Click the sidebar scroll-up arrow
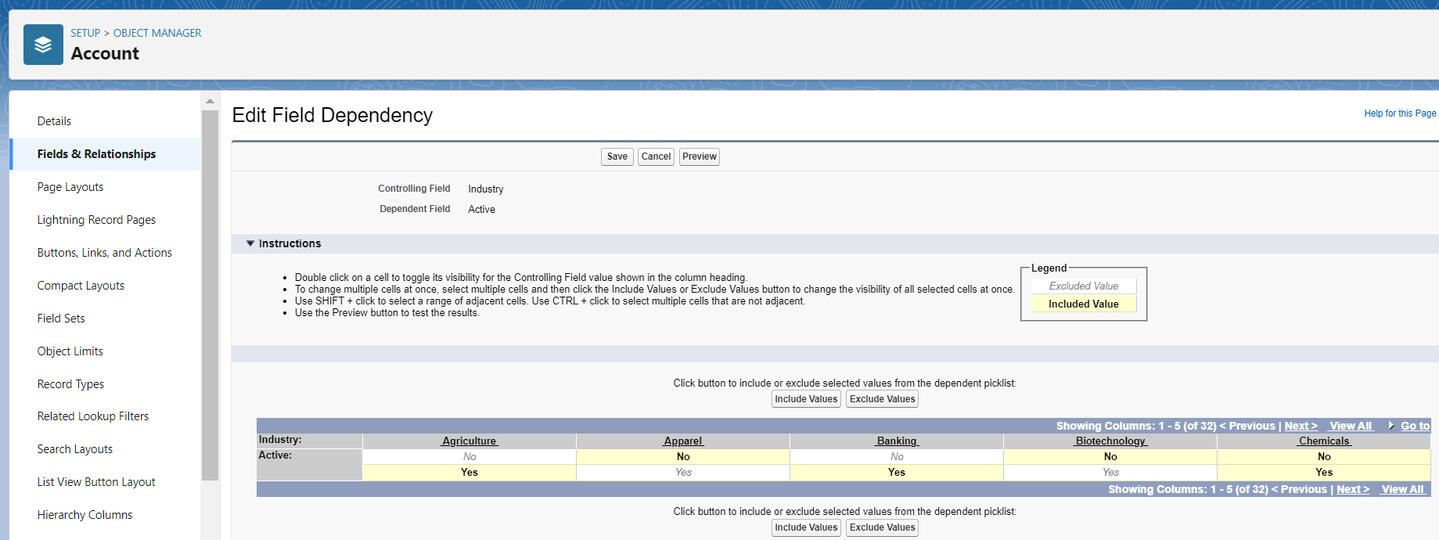1439x540 pixels. pos(210,101)
